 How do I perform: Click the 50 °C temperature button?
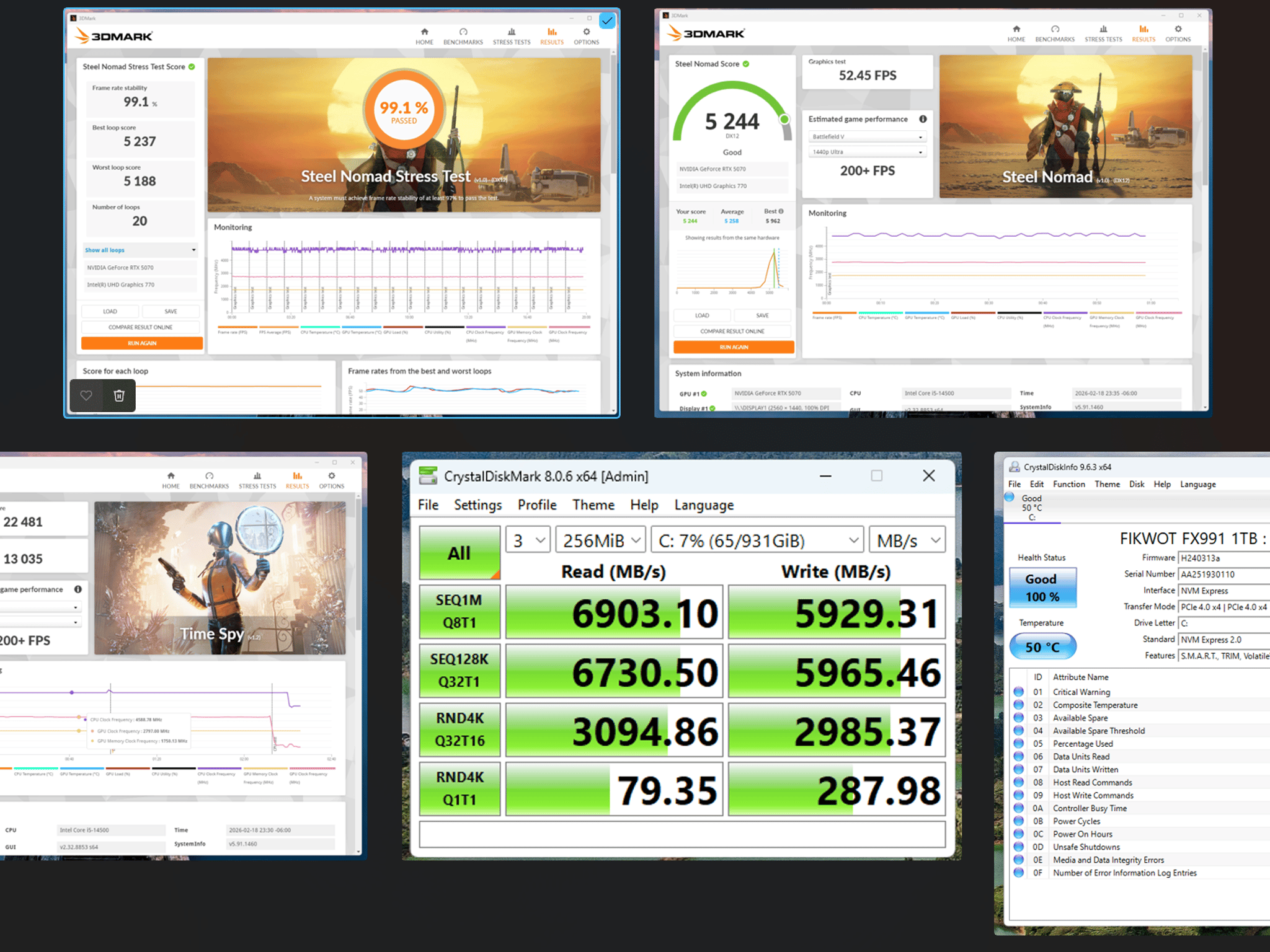coord(1042,646)
